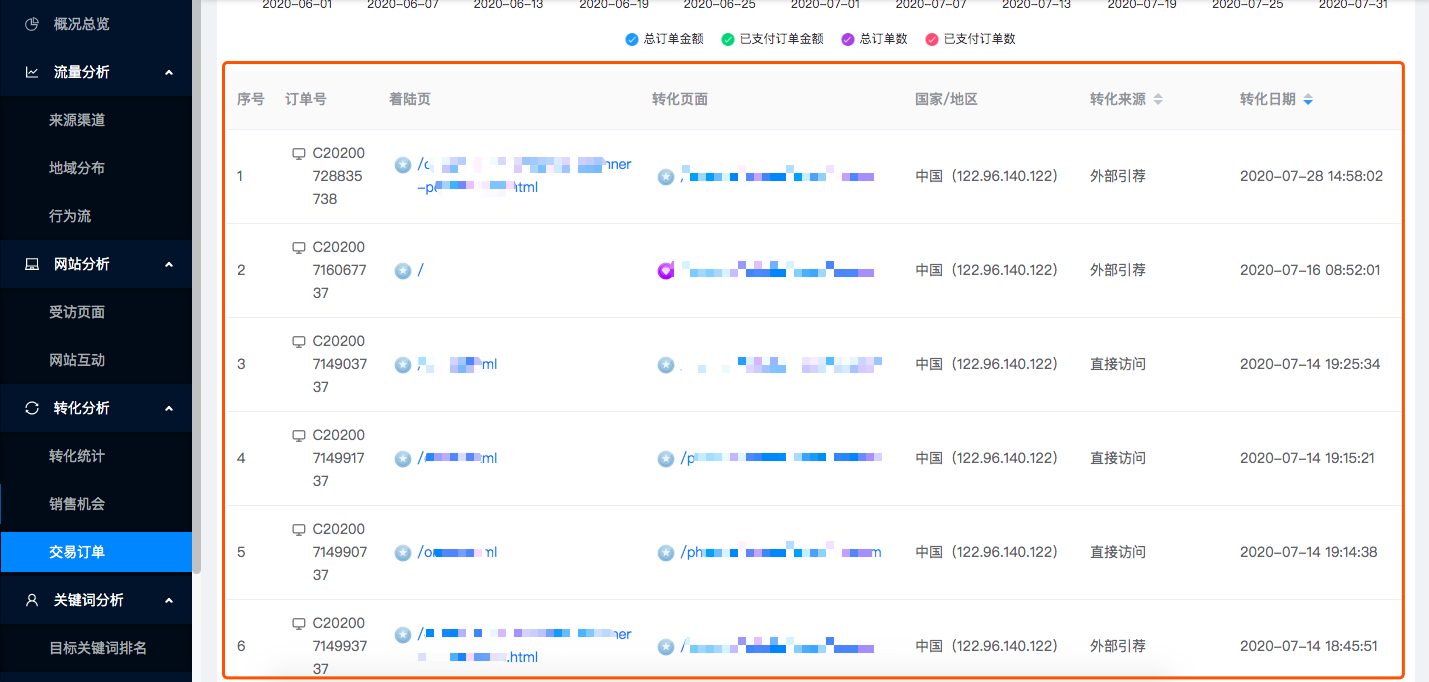The height and width of the screenshot is (682, 1429).
Task: Toggle the purple 总订单数 legend swatch
Action: point(847,39)
